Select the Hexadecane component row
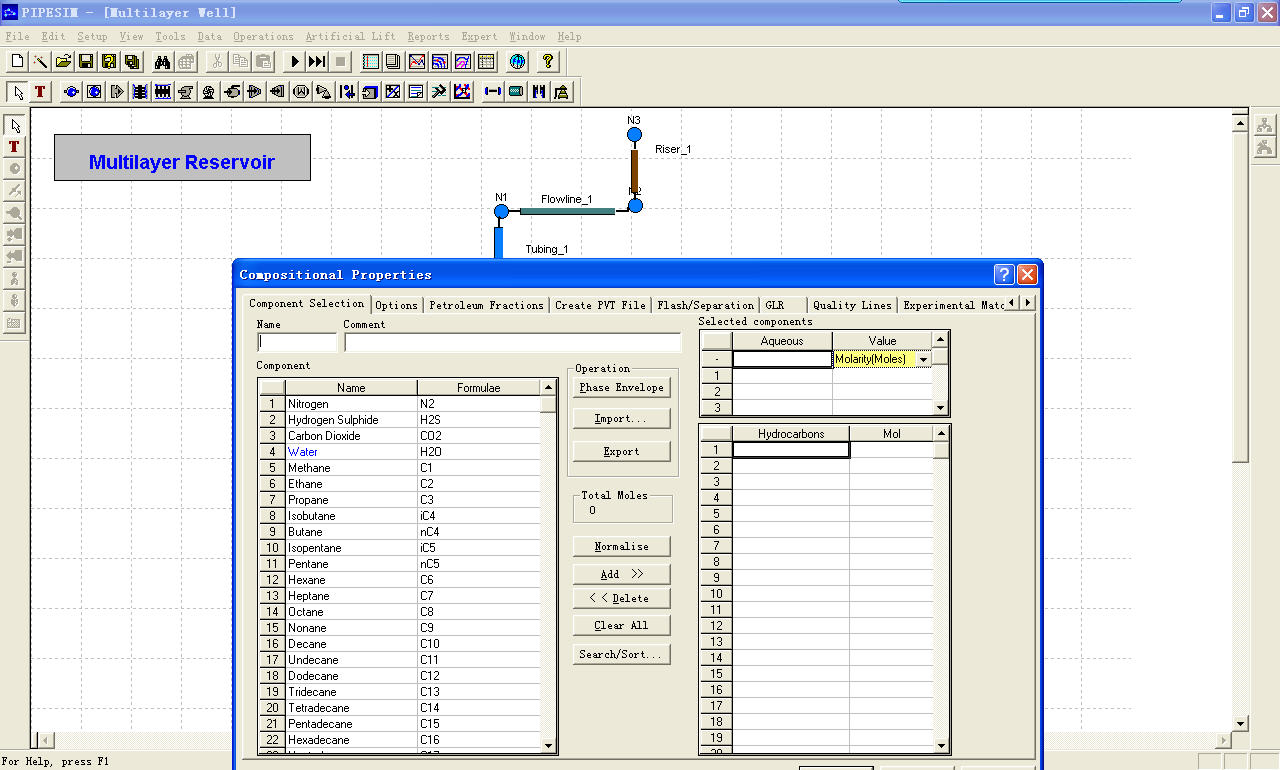 (400, 740)
